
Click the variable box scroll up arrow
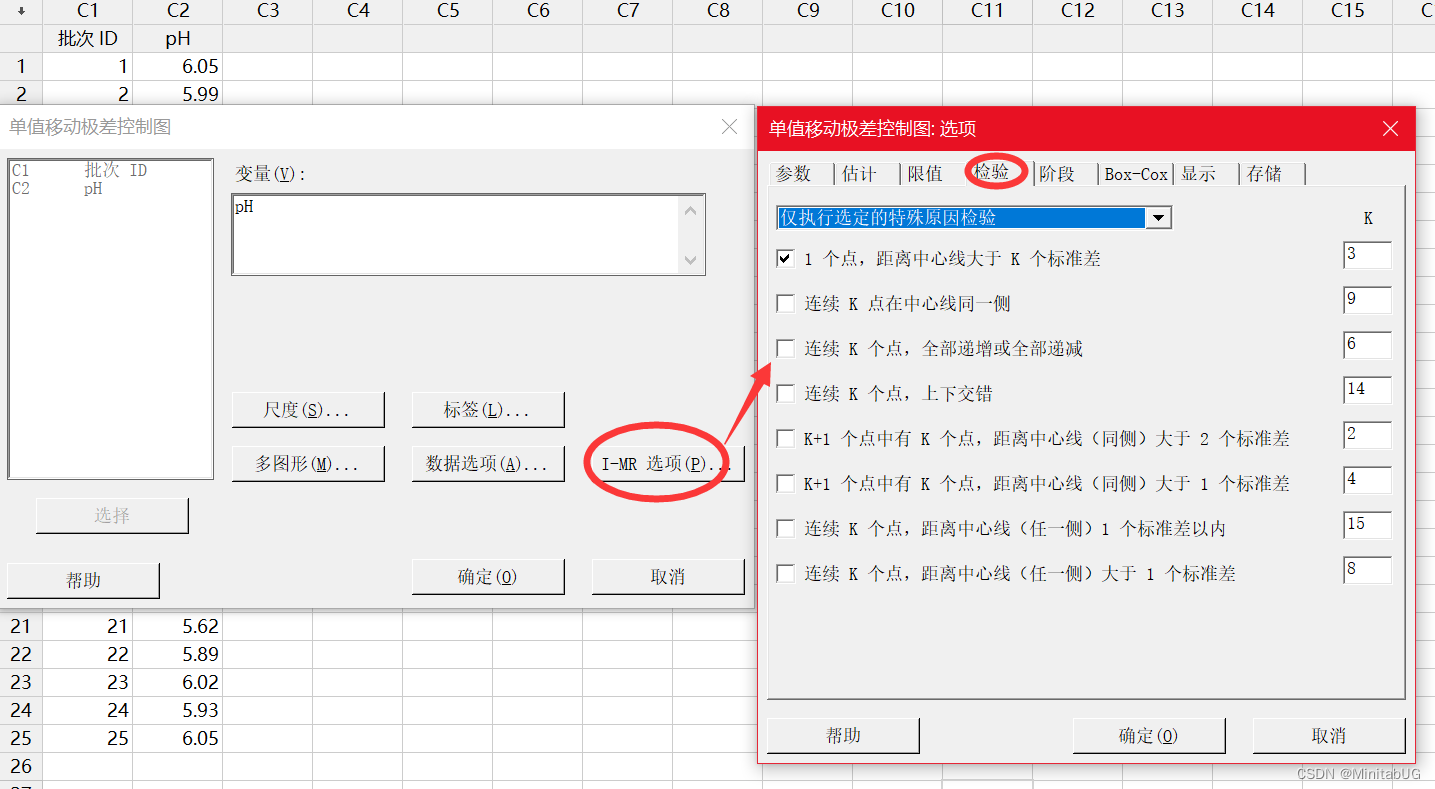tap(691, 209)
